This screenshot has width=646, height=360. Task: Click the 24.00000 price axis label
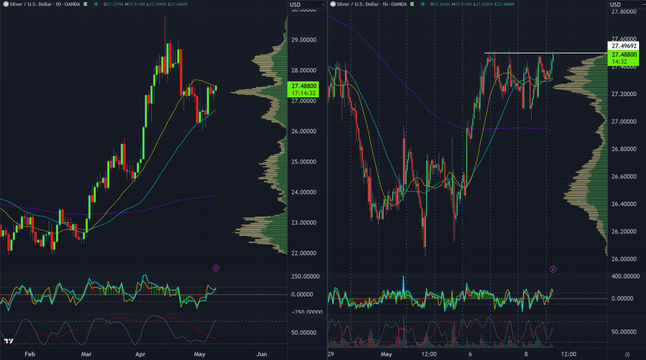304,192
